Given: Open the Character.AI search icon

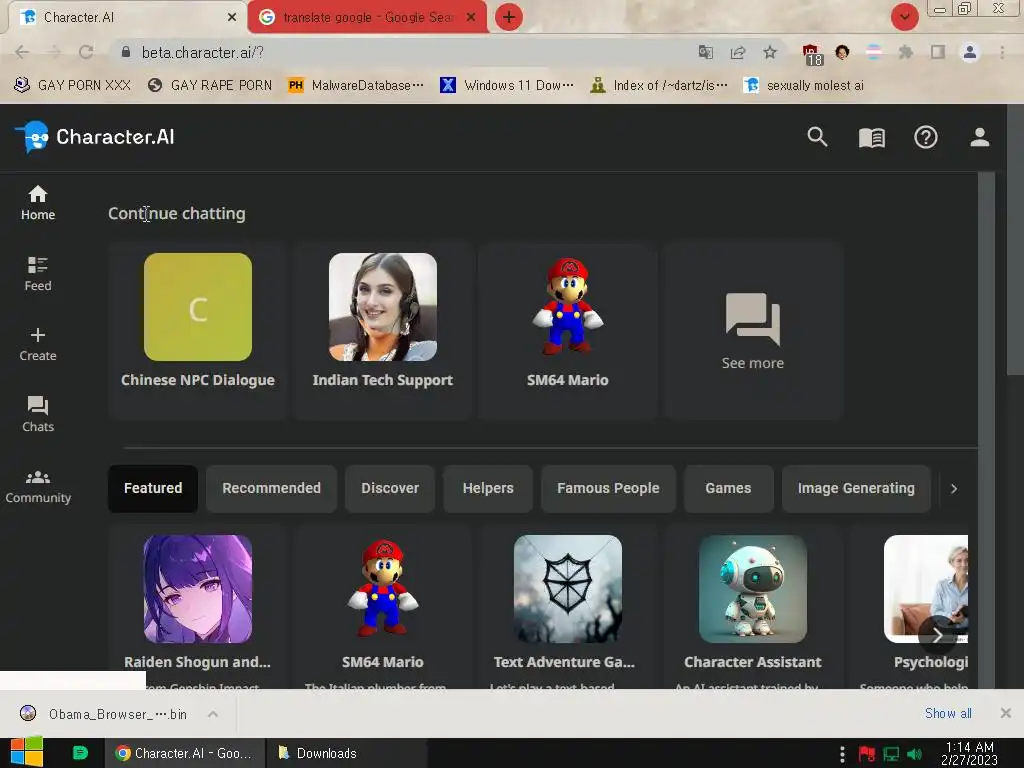Looking at the screenshot, I should (x=817, y=137).
